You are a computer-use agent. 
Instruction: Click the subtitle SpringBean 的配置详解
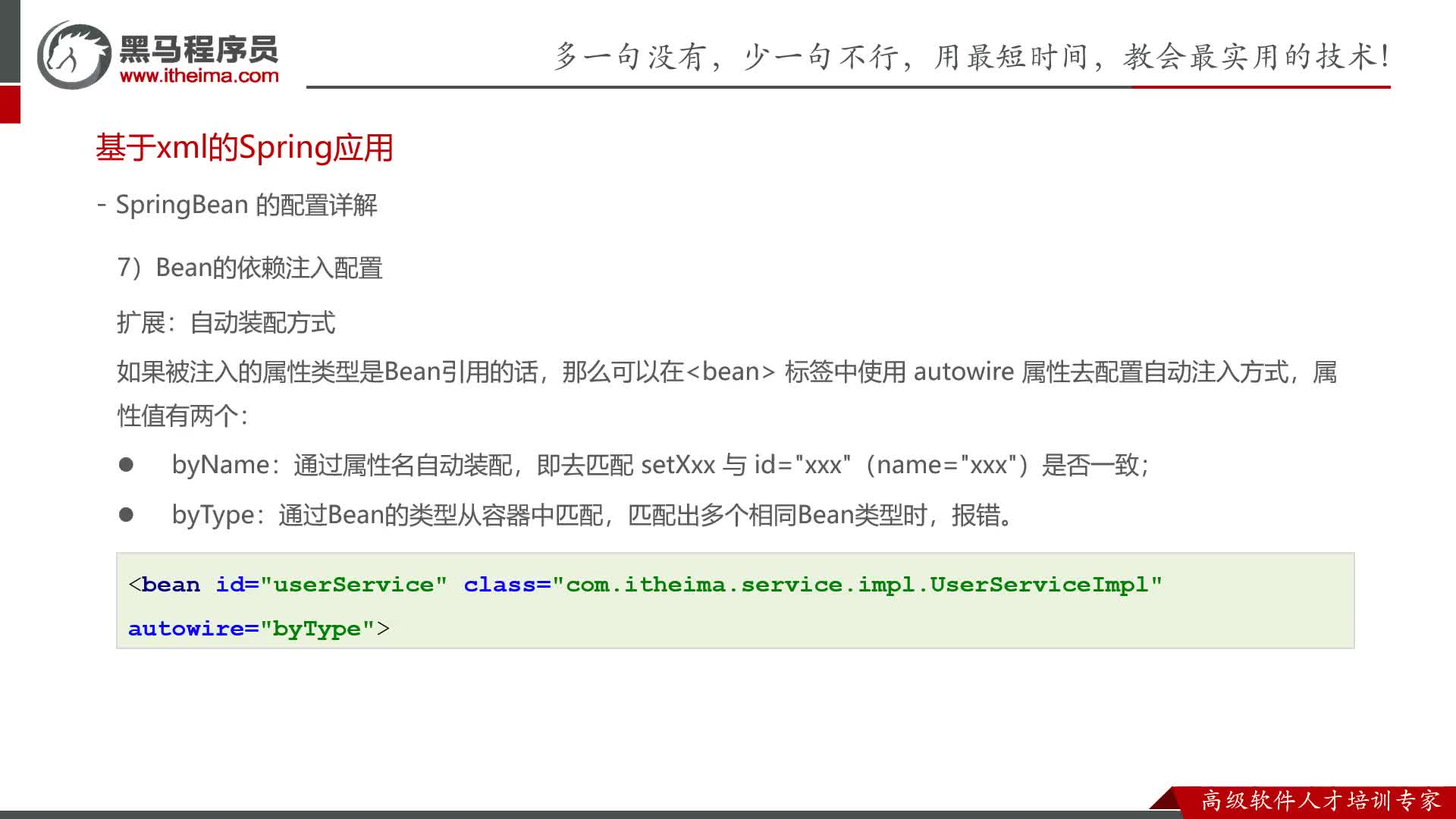[246, 205]
